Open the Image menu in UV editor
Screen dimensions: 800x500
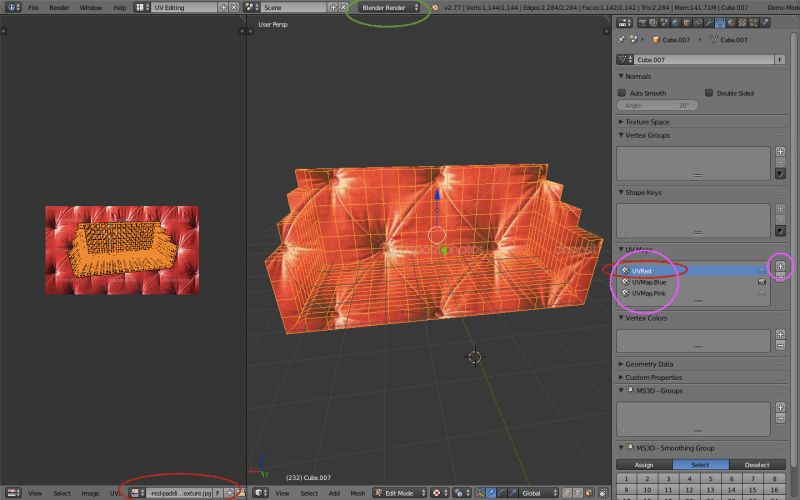coord(90,493)
